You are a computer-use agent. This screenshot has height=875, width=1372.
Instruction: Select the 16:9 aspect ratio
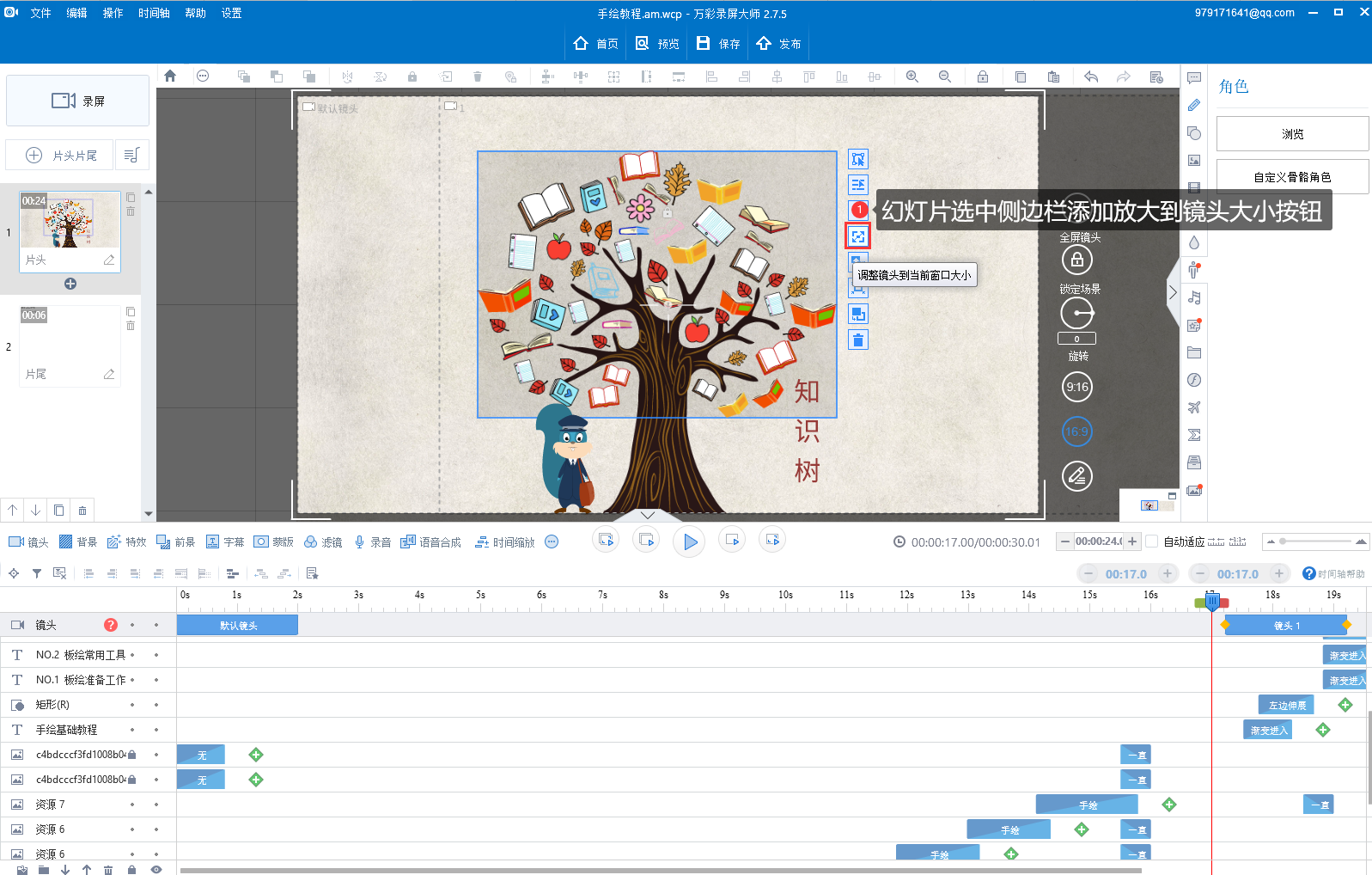click(x=1077, y=431)
